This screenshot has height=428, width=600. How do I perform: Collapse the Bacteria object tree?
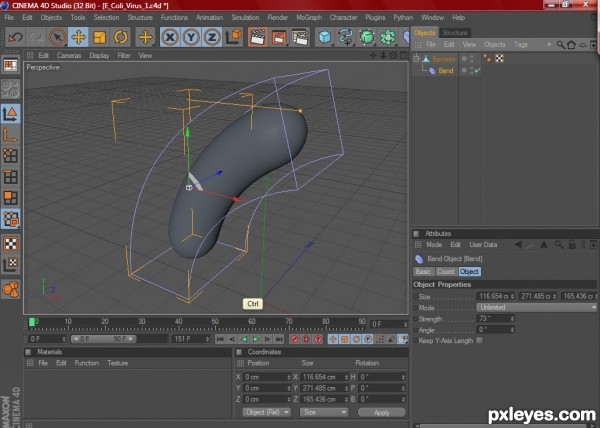pyautogui.click(x=416, y=59)
